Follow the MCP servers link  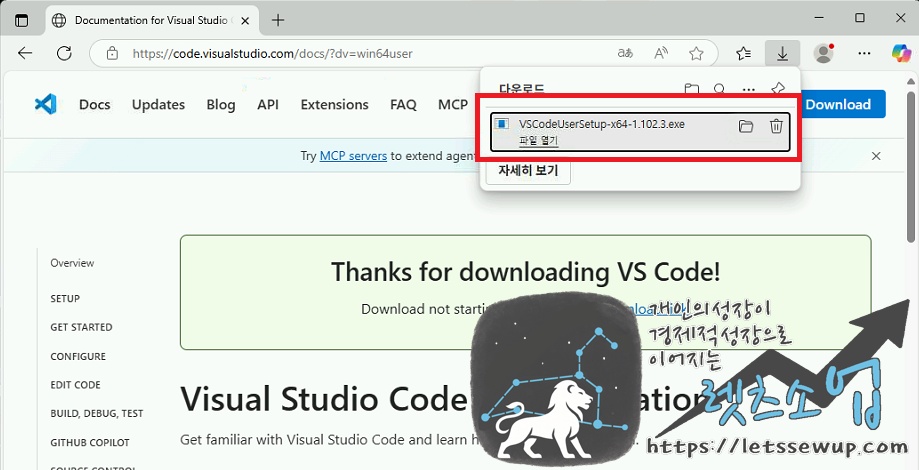tap(353, 156)
